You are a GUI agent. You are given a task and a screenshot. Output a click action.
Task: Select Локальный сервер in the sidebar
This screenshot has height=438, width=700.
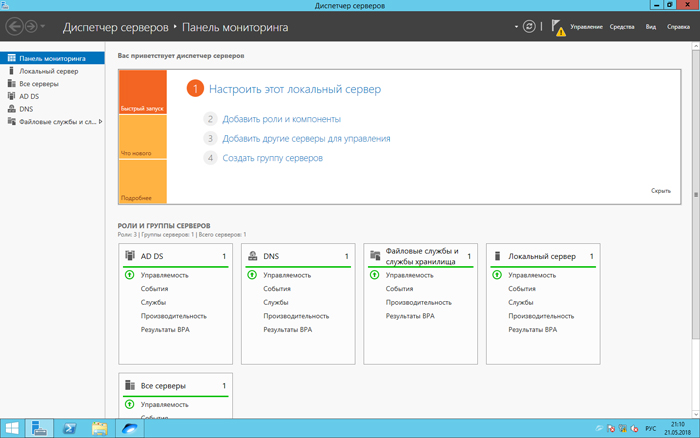pyautogui.click(x=48, y=71)
